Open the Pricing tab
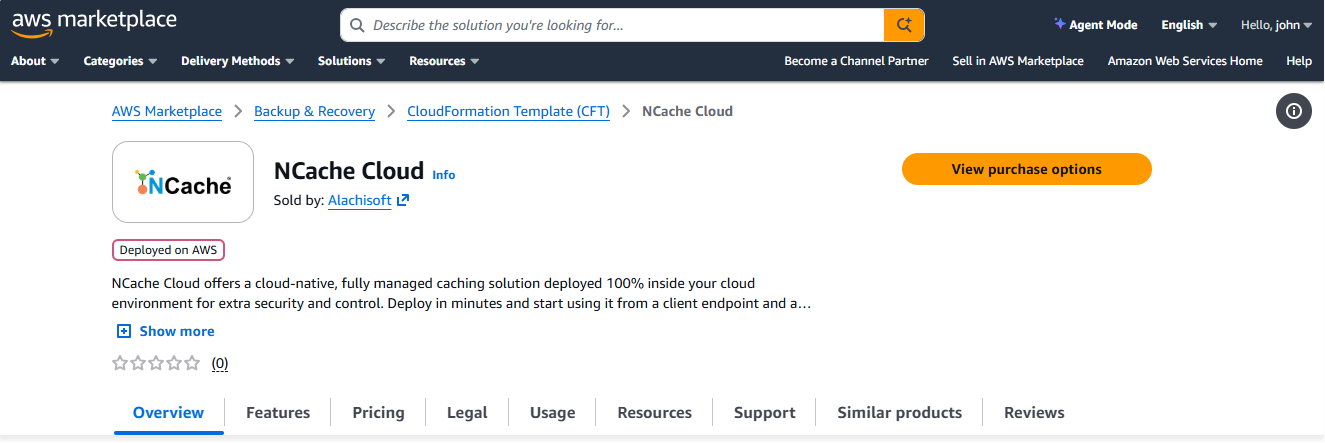This screenshot has width=1325, height=443. pos(379,412)
